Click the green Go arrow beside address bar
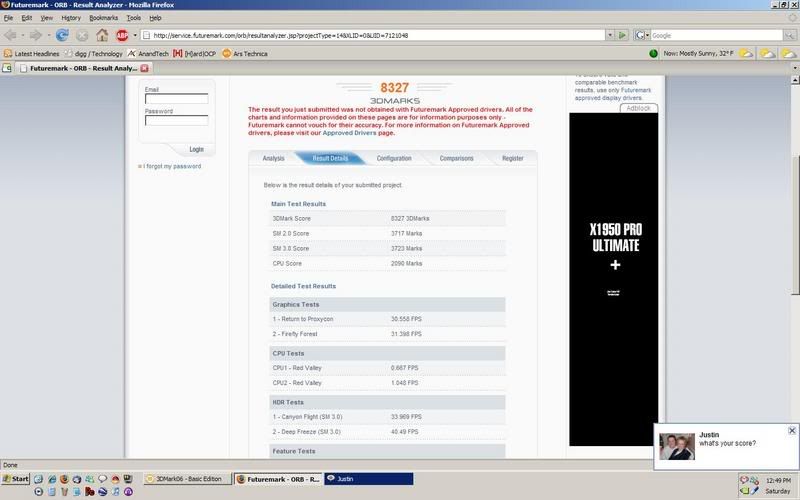Viewport: 800px width, 500px height. click(622, 35)
